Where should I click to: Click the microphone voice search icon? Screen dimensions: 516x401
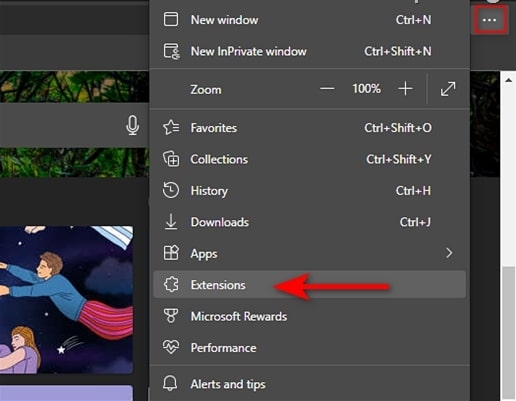pyautogui.click(x=132, y=125)
